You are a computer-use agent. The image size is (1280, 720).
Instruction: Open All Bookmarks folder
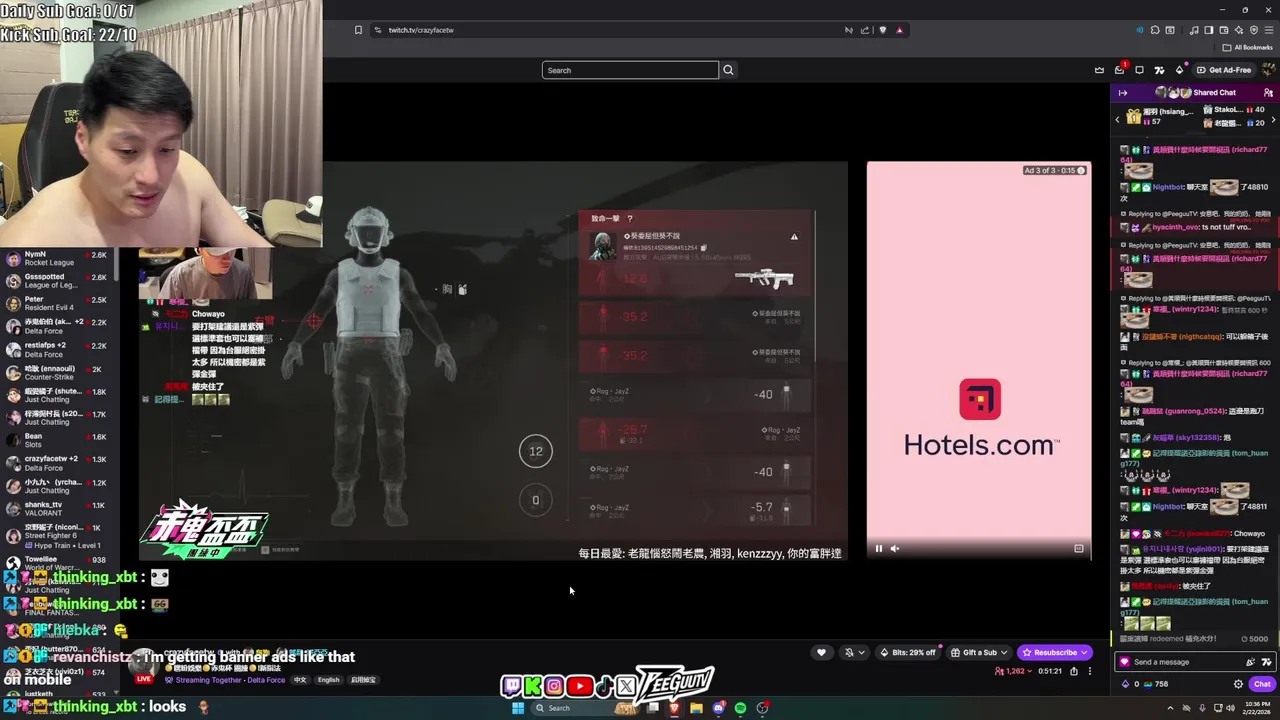[x=1248, y=48]
